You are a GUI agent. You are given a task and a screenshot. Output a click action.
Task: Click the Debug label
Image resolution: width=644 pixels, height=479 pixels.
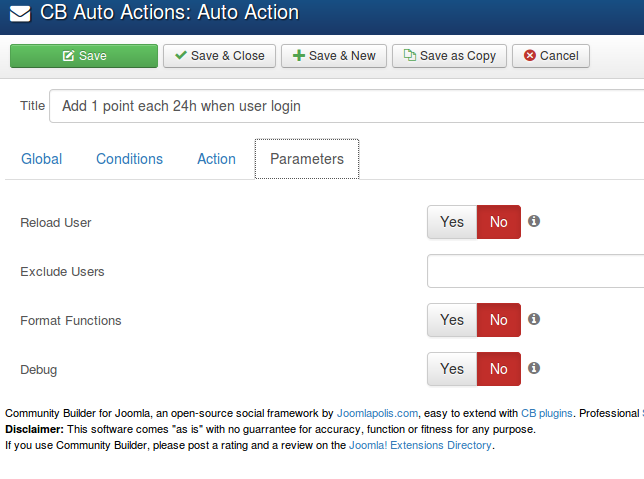pyautogui.click(x=39, y=370)
